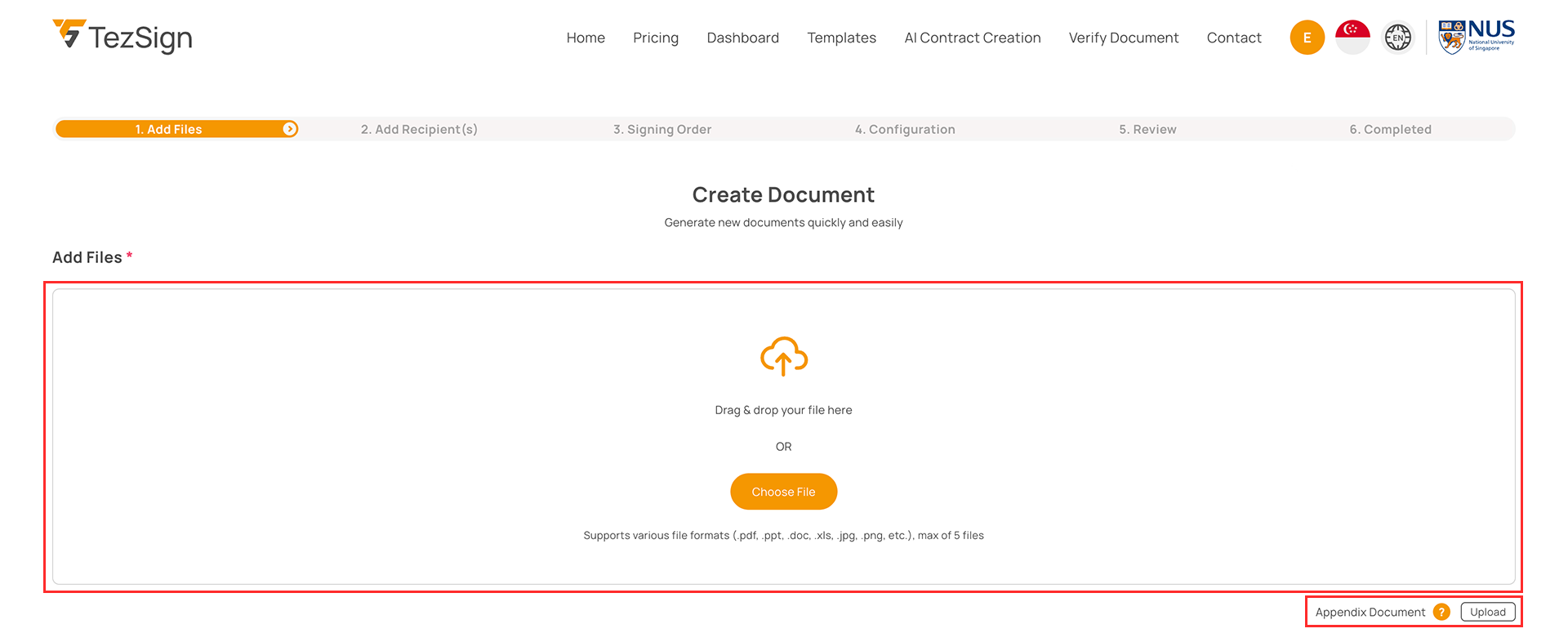This screenshot has width=1568, height=642.
Task: Click the TezSign logo
Action: [122, 37]
